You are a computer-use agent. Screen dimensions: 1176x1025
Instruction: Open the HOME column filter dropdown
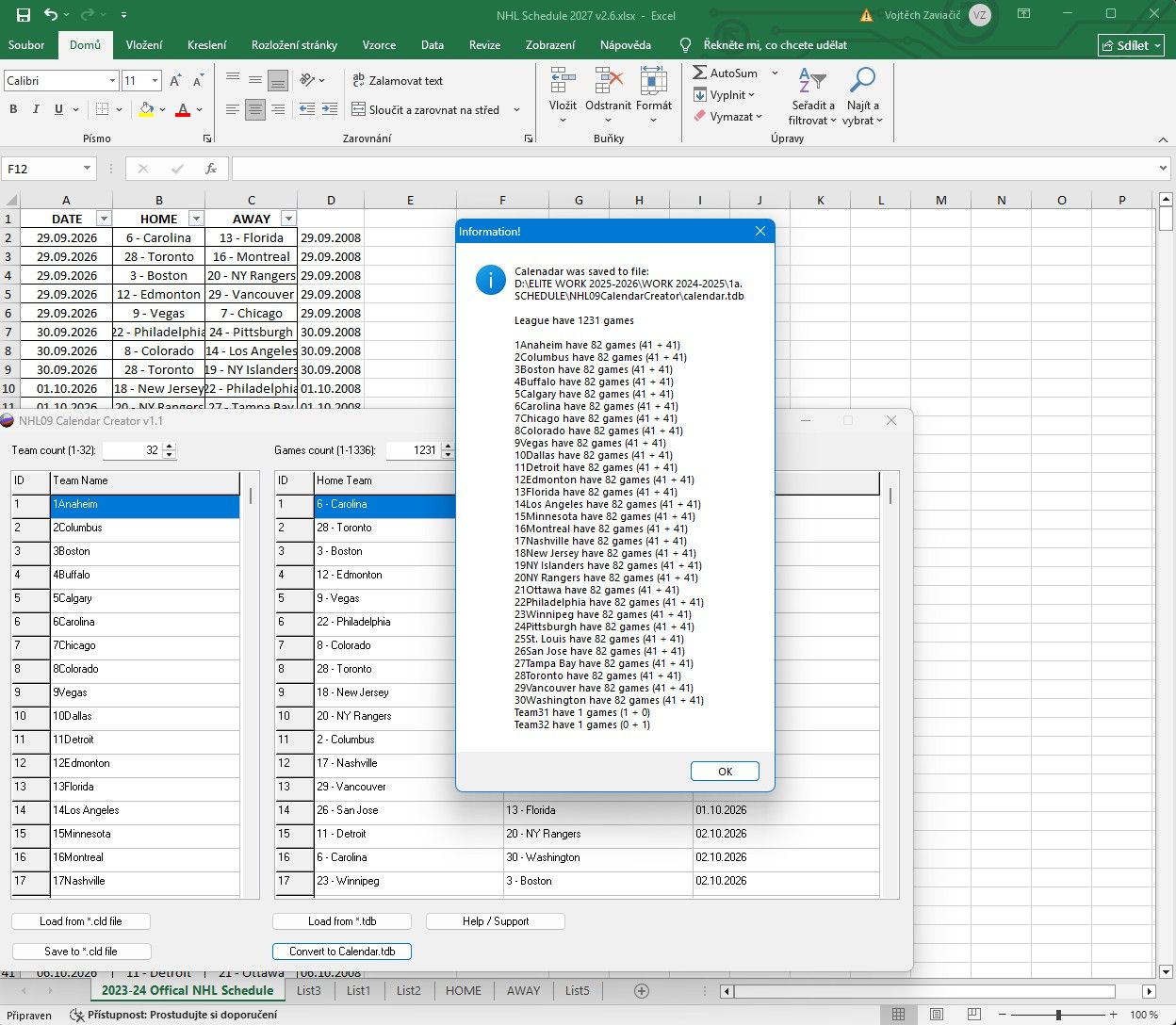pyautogui.click(x=196, y=219)
